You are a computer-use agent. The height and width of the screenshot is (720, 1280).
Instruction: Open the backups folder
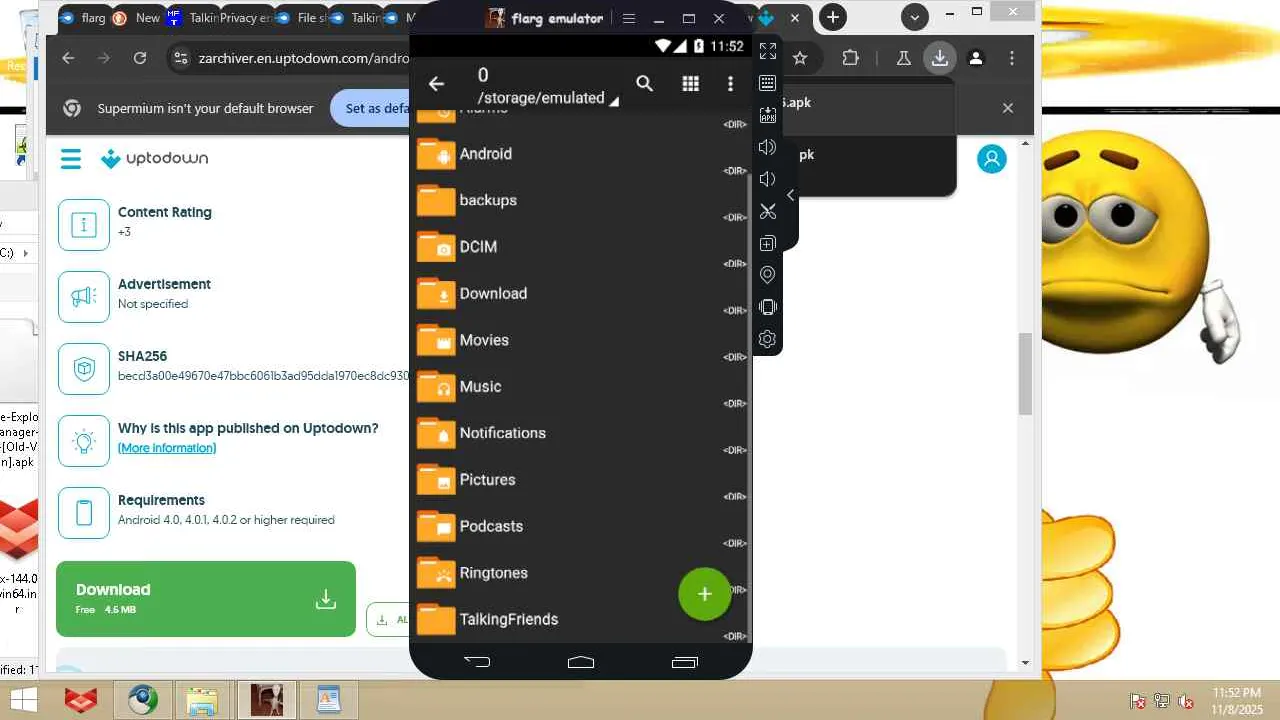582,200
